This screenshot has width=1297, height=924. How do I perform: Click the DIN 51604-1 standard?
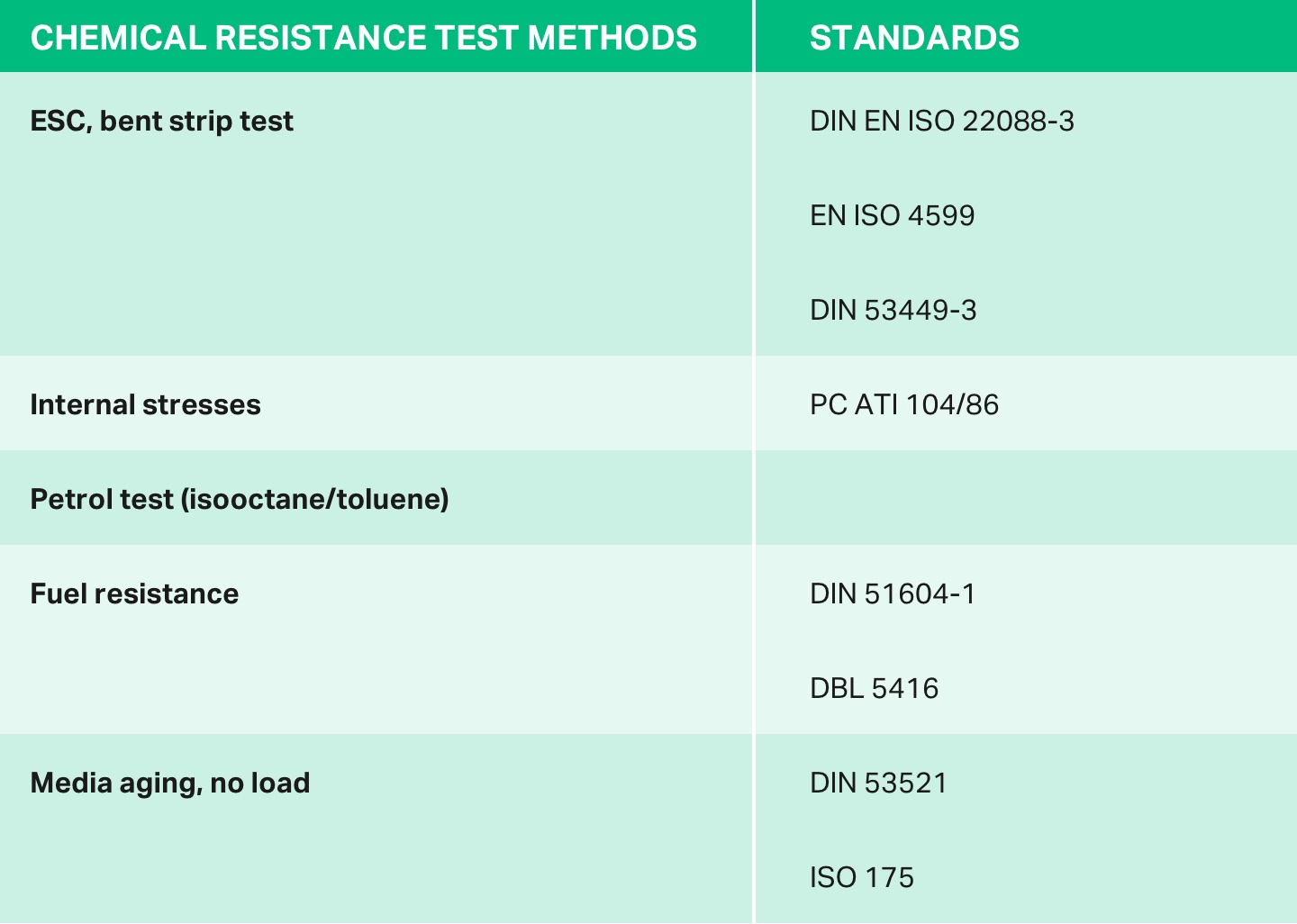tap(893, 594)
